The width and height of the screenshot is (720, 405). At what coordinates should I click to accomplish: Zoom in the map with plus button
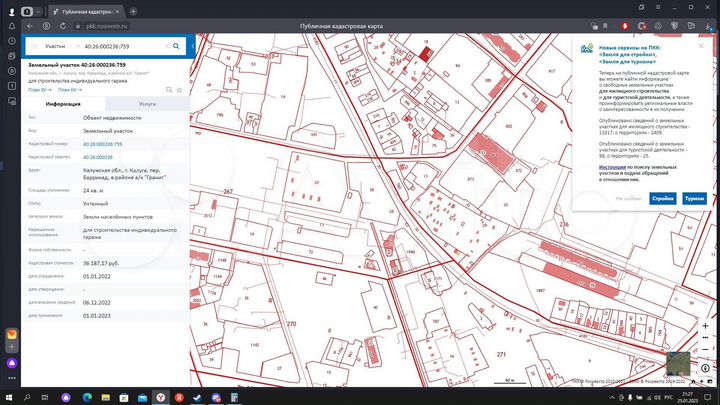pyautogui.click(x=705, y=326)
